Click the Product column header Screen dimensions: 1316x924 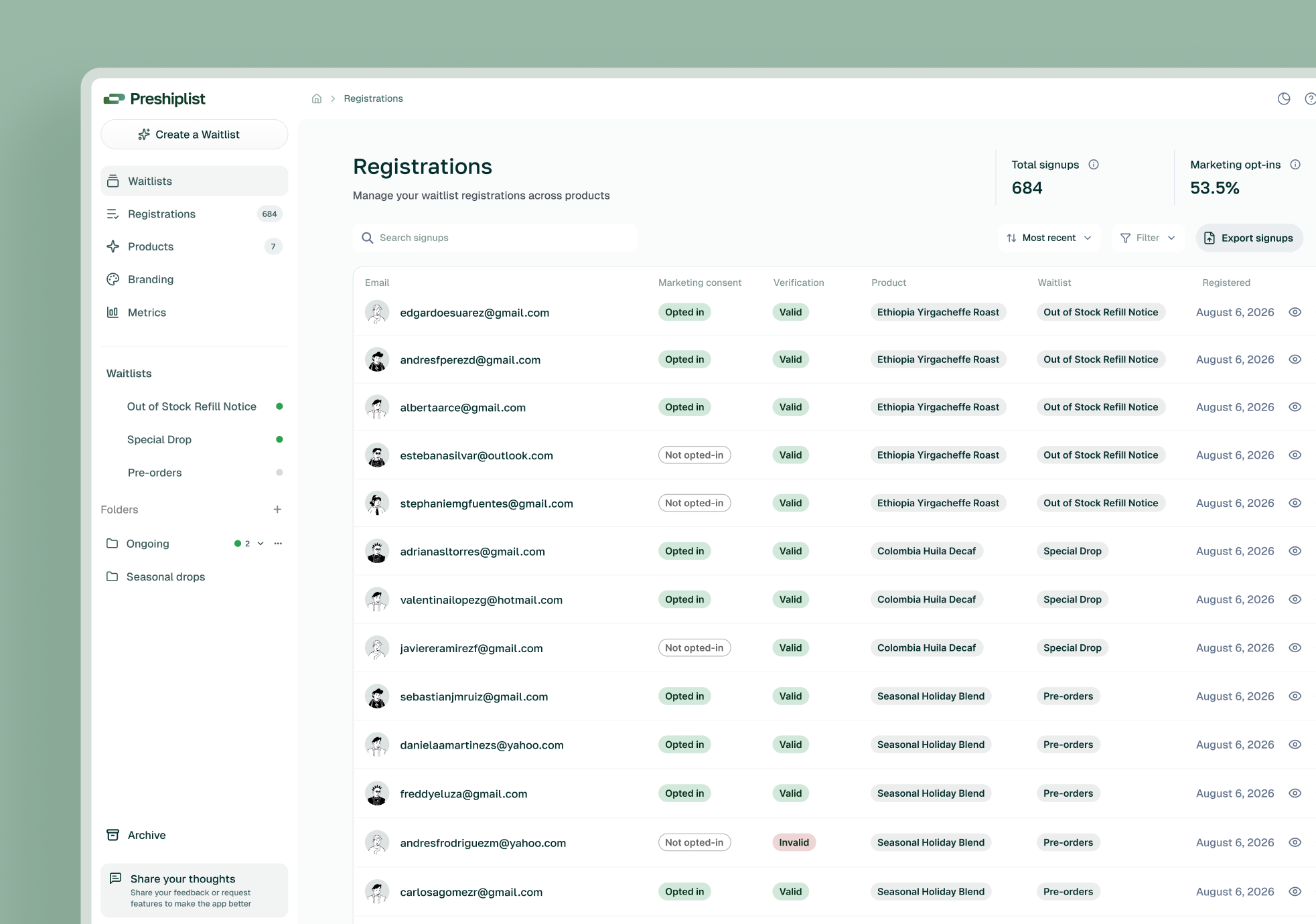pos(889,283)
